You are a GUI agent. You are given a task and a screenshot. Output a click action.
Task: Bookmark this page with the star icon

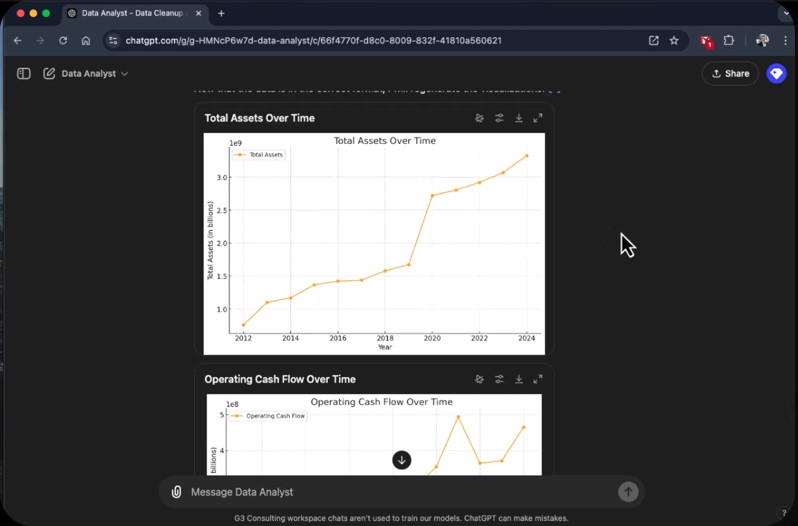674,41
